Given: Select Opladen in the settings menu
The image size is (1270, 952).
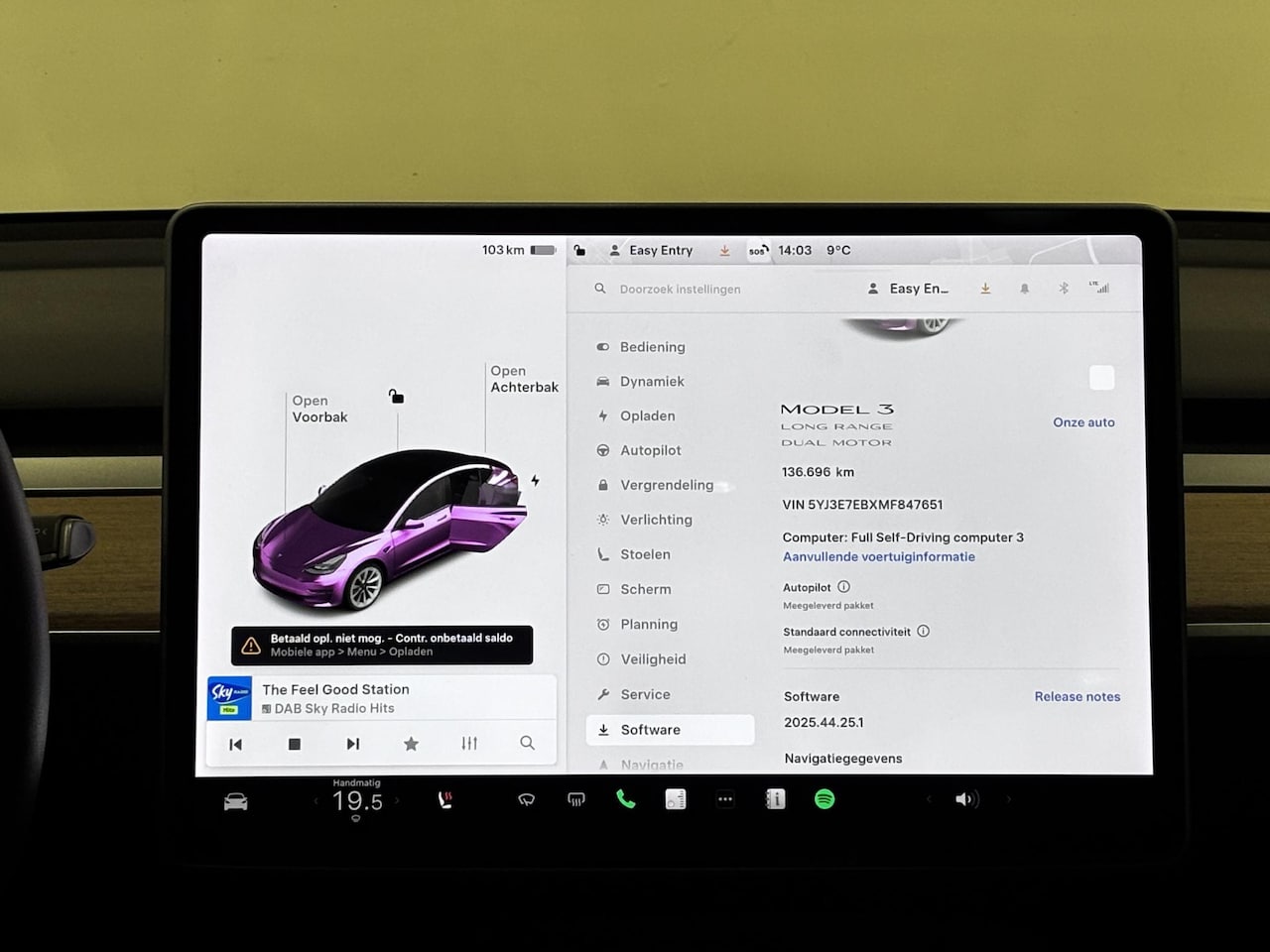Looking at the screenshot, I should [647, 416].
